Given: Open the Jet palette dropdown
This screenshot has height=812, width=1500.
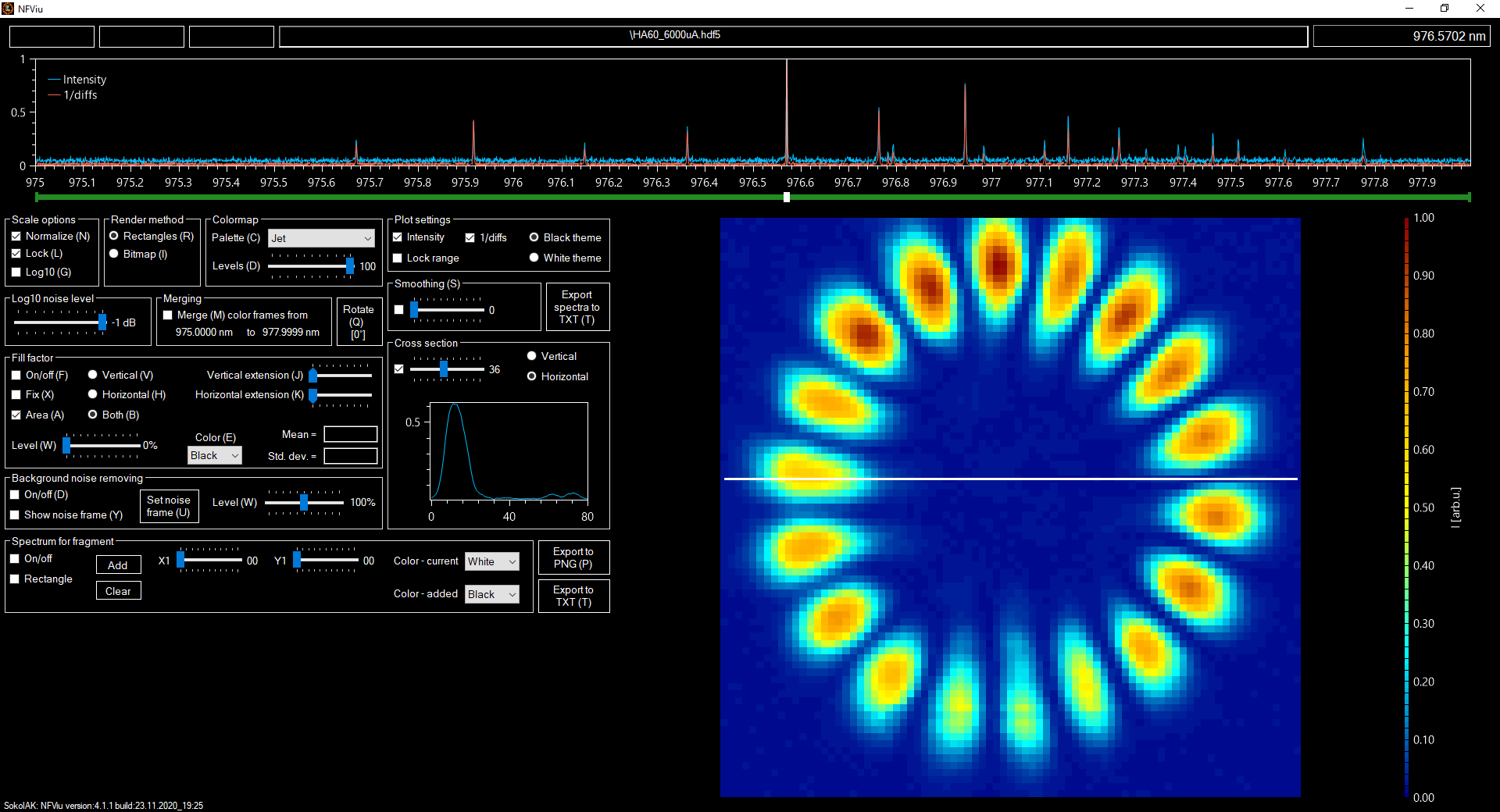Looking at the screenshot, I should click(x=321, y=238).
